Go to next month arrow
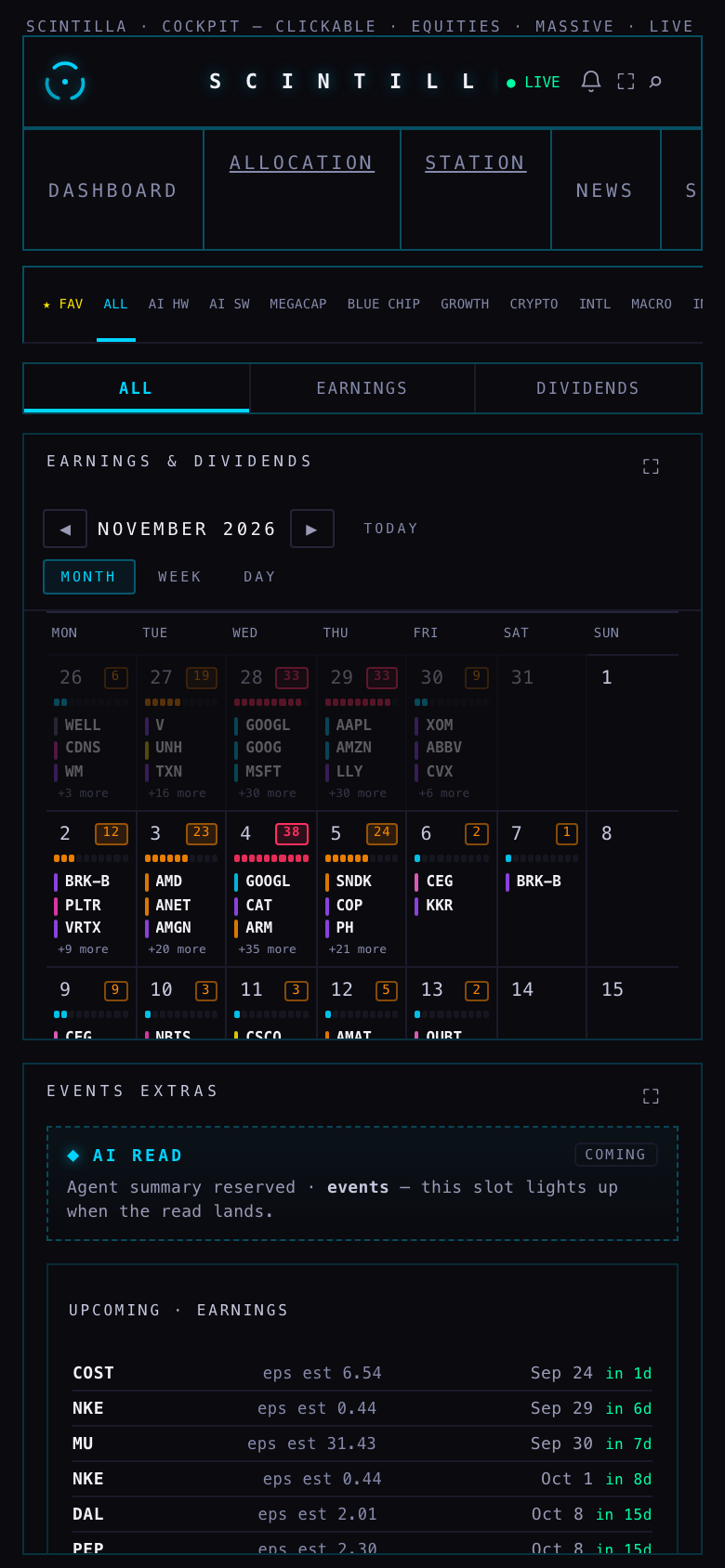The image size is (725, 1568). tap(312, 529)
